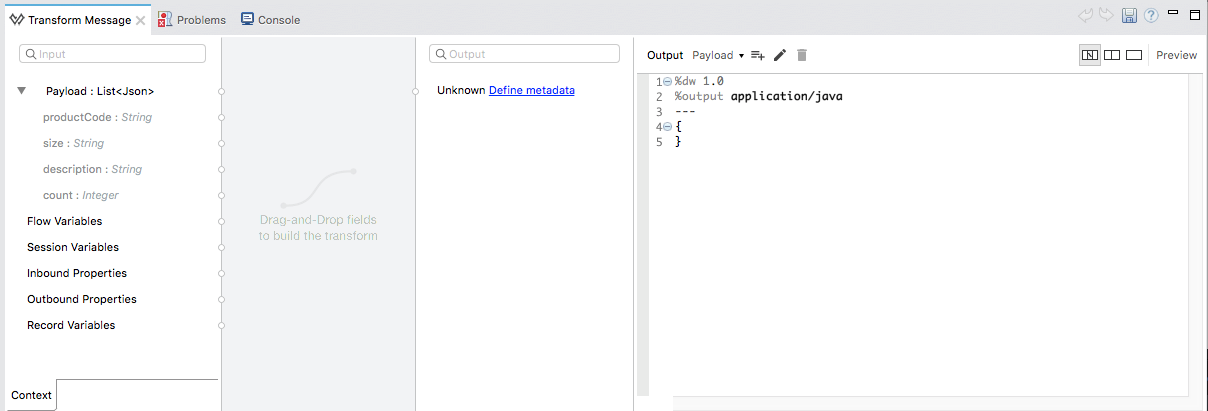
Task: Click the pencil edit target icon
Action: point(780,55)
